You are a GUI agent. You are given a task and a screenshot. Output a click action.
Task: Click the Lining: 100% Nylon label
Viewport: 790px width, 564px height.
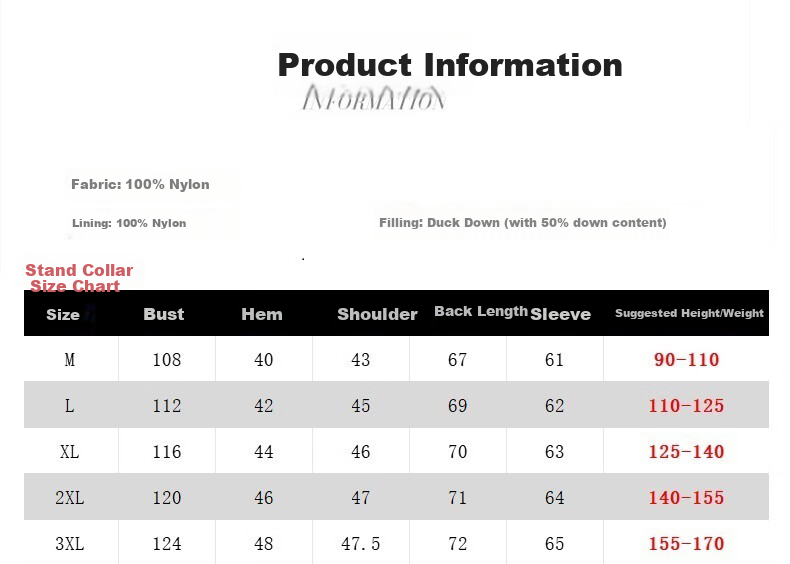(129, 223)
